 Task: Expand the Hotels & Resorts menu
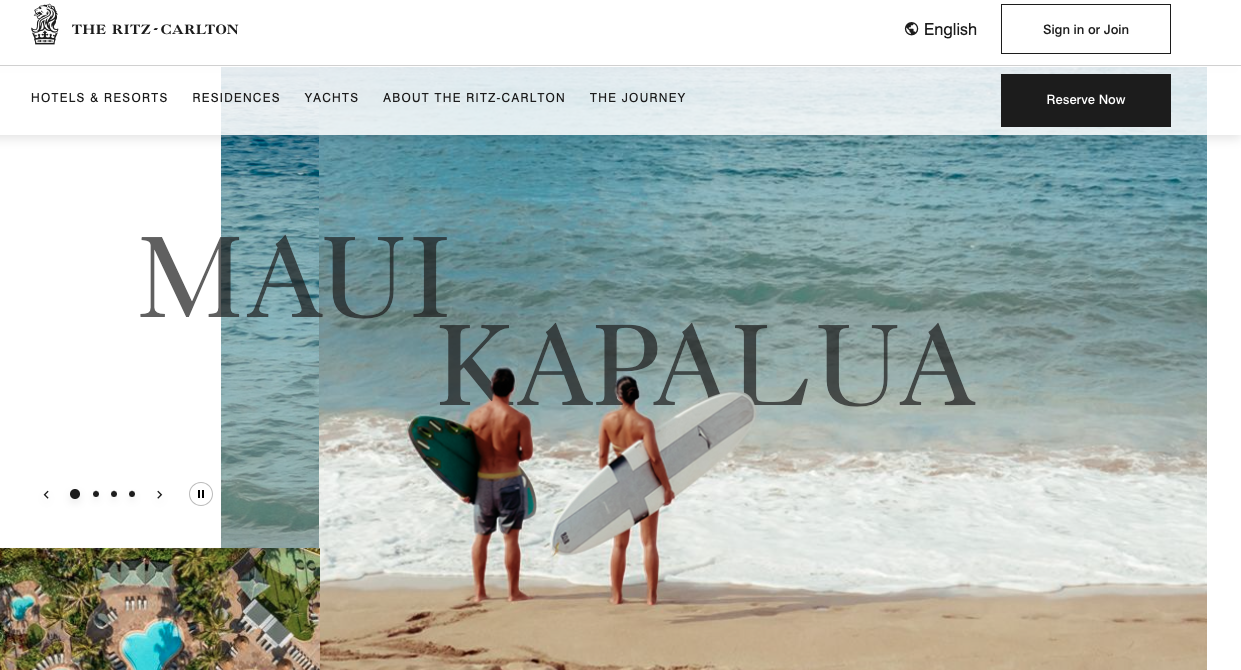point(99,98)
